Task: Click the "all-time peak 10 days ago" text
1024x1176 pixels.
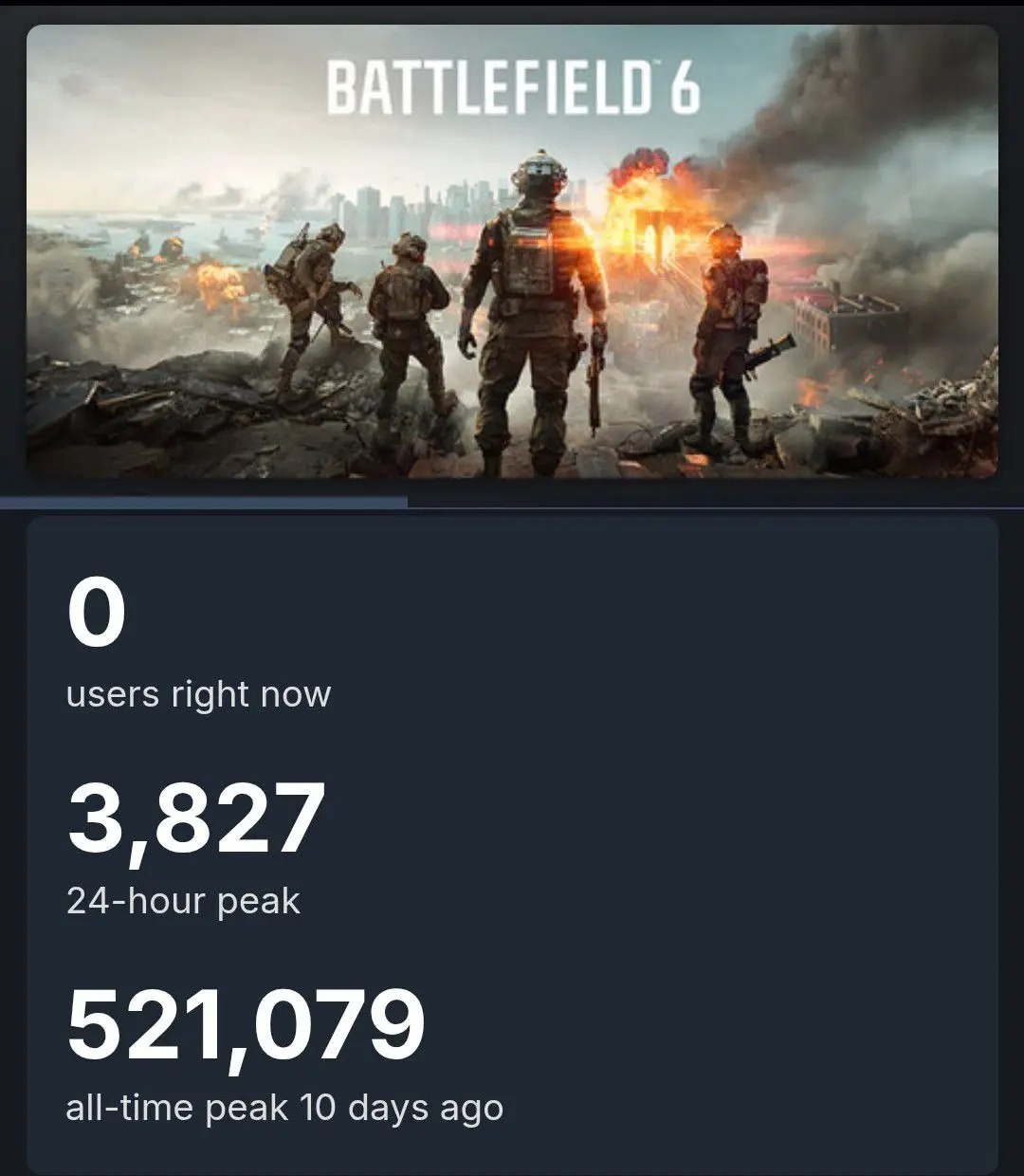Action: point(283,1108)
